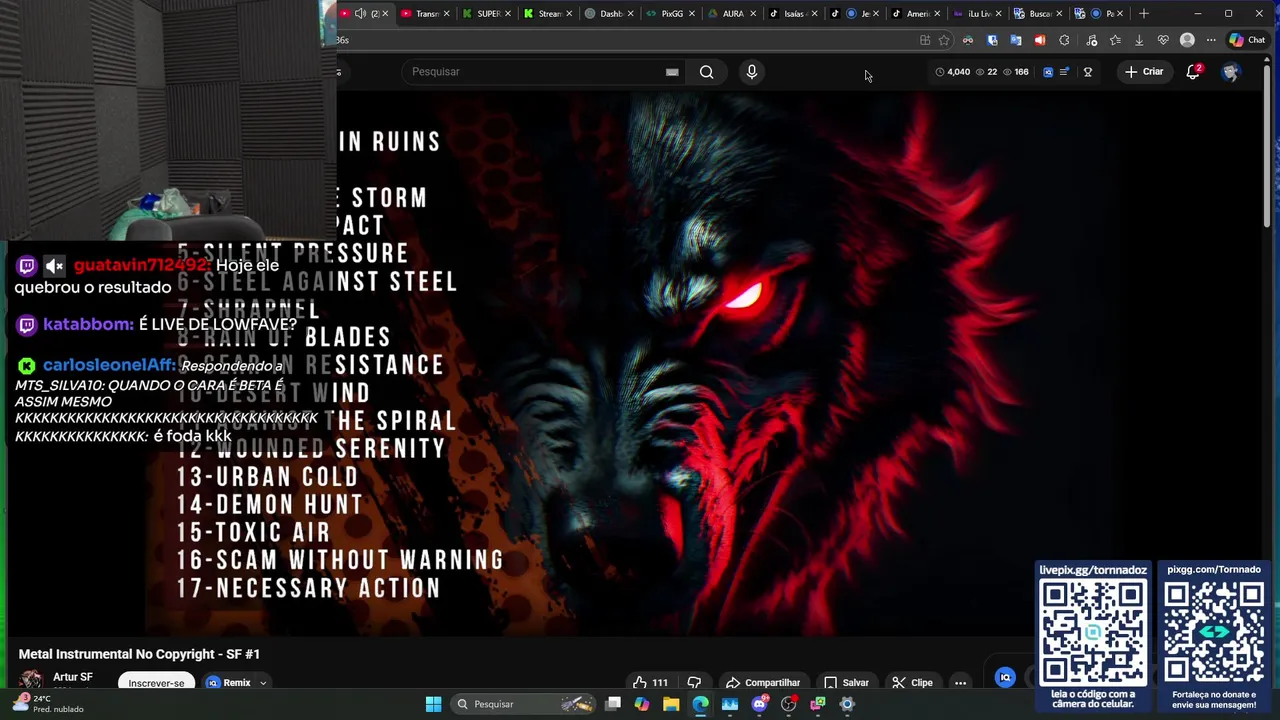
Task: Click chat username katabbom
Action: pos(88,325)
